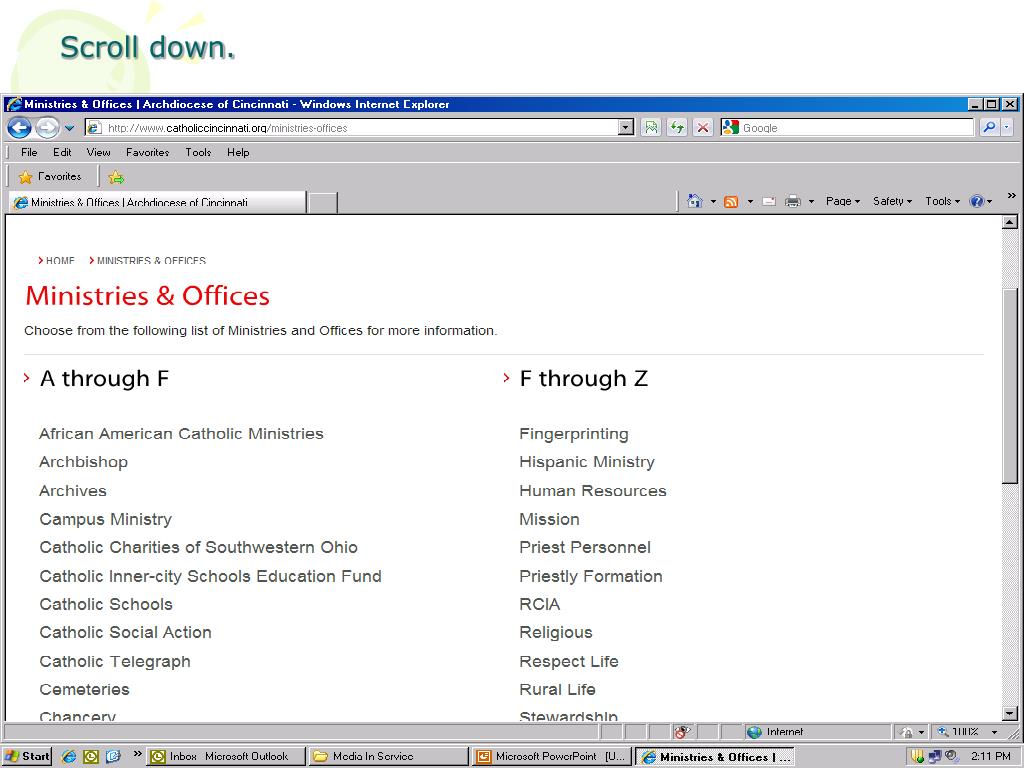Click the Windows Start button
1024x768 pixels.
coord(27,756)
